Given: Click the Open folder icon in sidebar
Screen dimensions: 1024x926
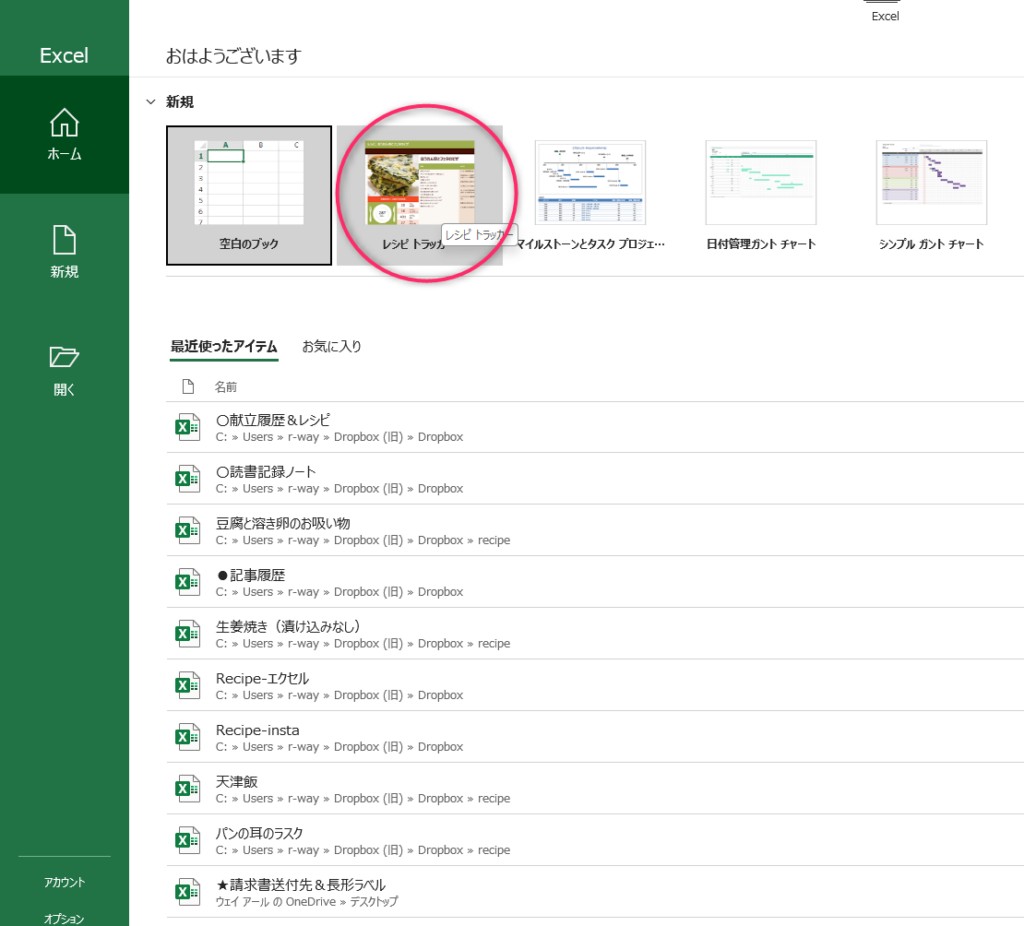Looking at the screenshot, I should 64,358.
